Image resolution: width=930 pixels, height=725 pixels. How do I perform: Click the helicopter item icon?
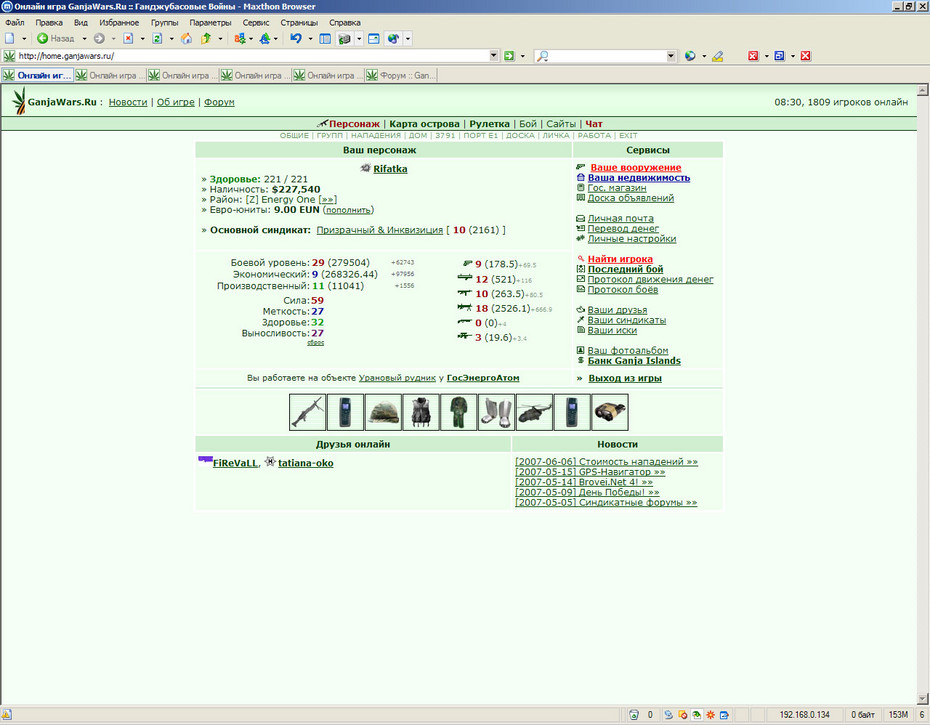point(534,412)
